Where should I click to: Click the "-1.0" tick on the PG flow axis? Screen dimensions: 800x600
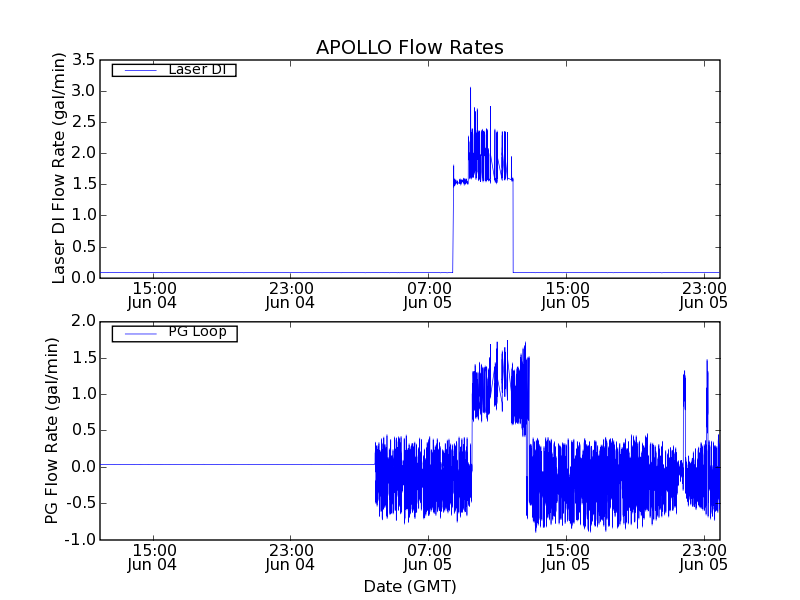[81, 540]
